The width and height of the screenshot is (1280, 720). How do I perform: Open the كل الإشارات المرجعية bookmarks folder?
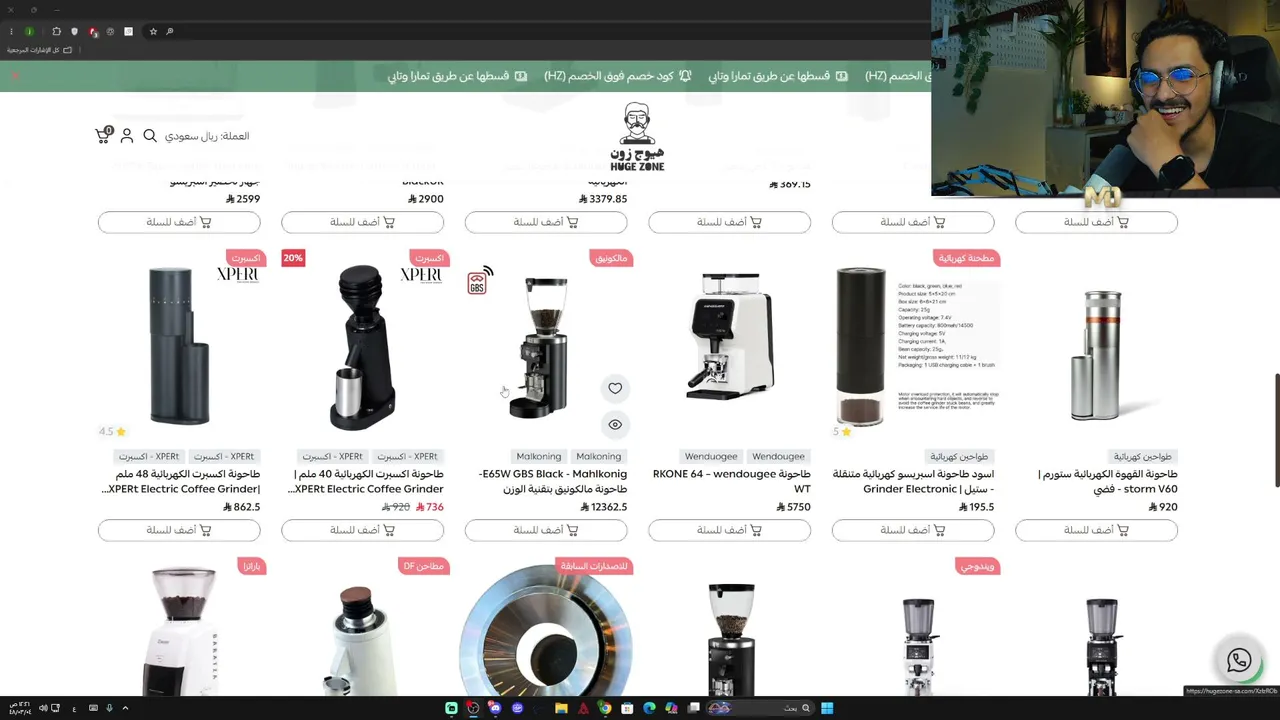click(40, 50)
